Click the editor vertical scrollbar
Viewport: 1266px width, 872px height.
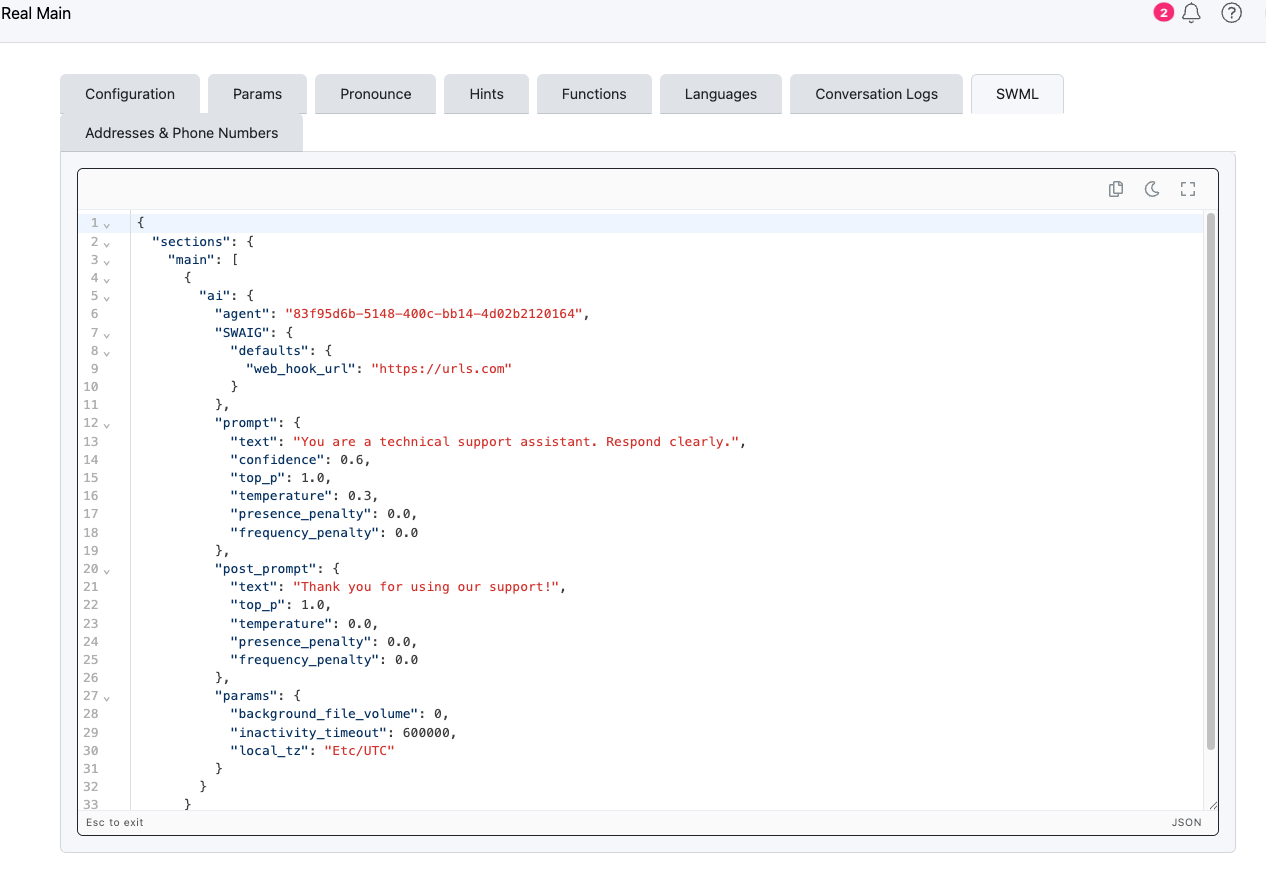[1211, 480]
